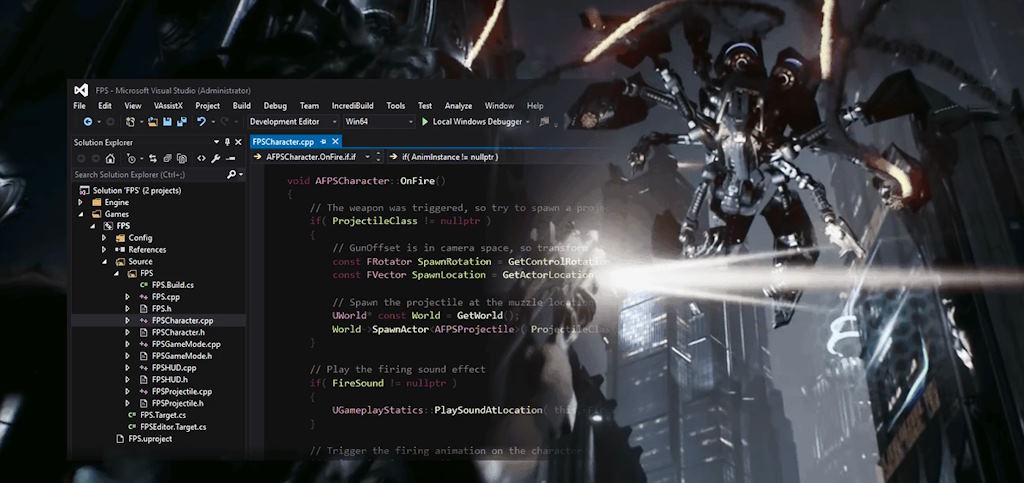
Task: Click Preview Selected Items icon
Action: pyautogui.click(x=231, y=159)
